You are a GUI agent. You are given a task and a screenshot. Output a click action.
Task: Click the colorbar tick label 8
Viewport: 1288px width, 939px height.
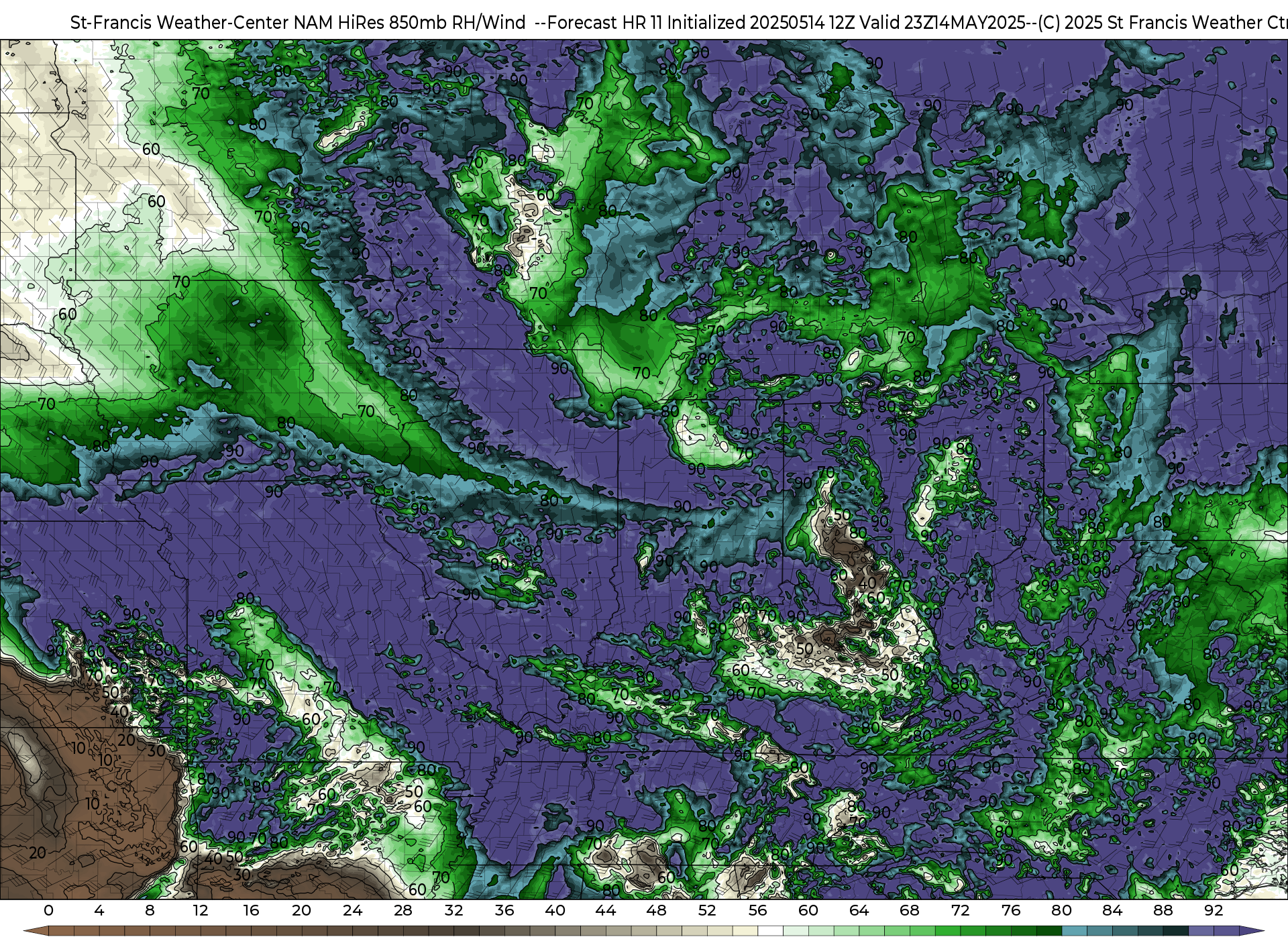150,911
